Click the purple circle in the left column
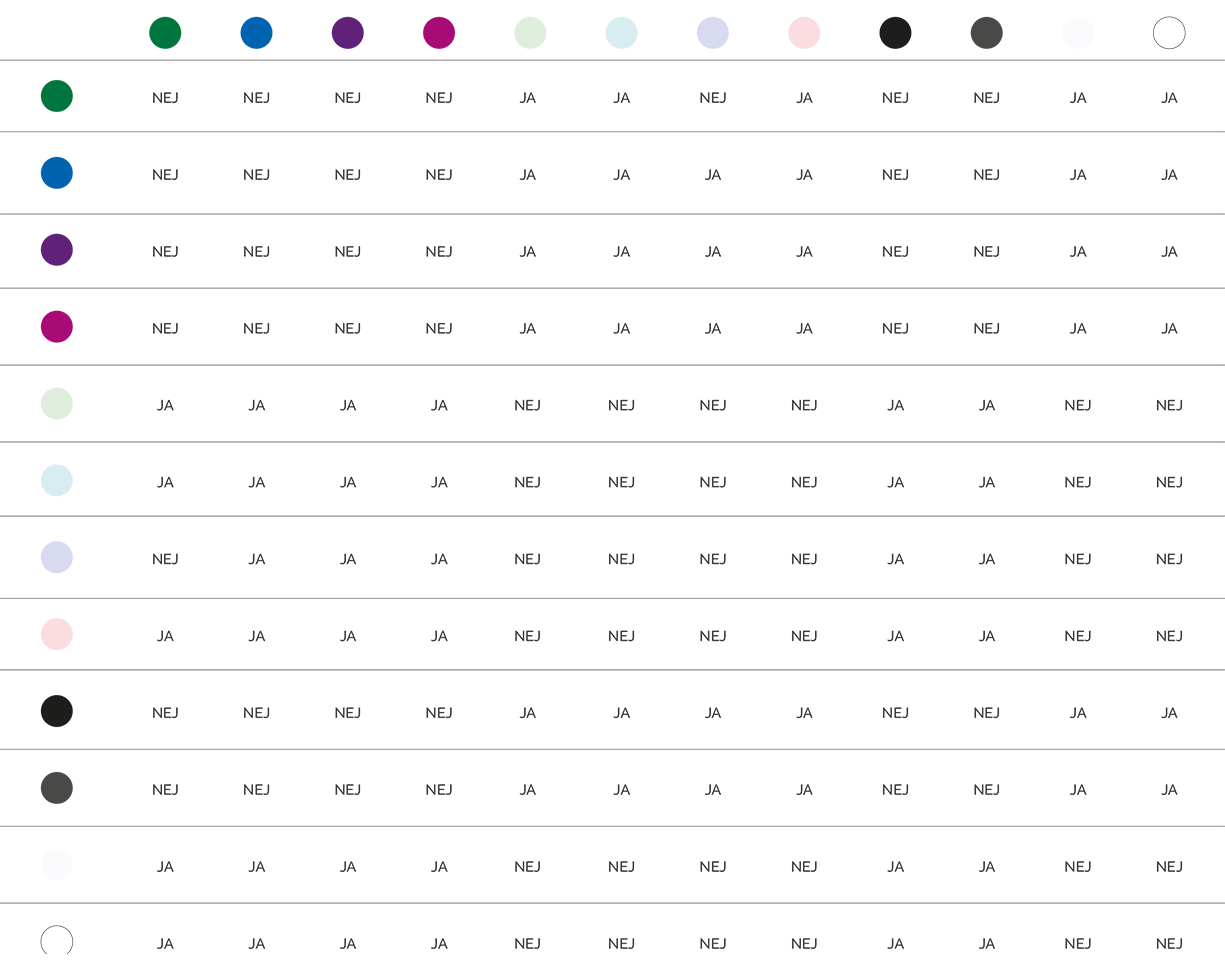 click(57, 250)
